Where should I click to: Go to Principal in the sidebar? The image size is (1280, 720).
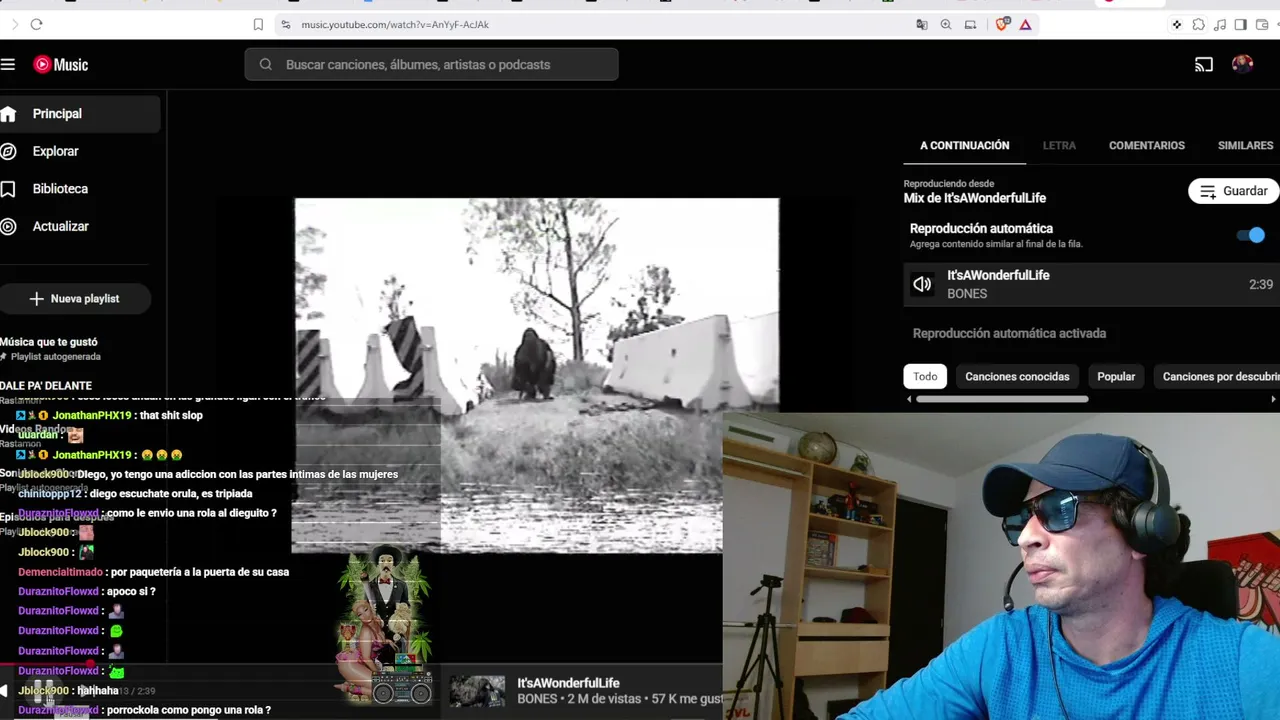click(x=80, y=114)
